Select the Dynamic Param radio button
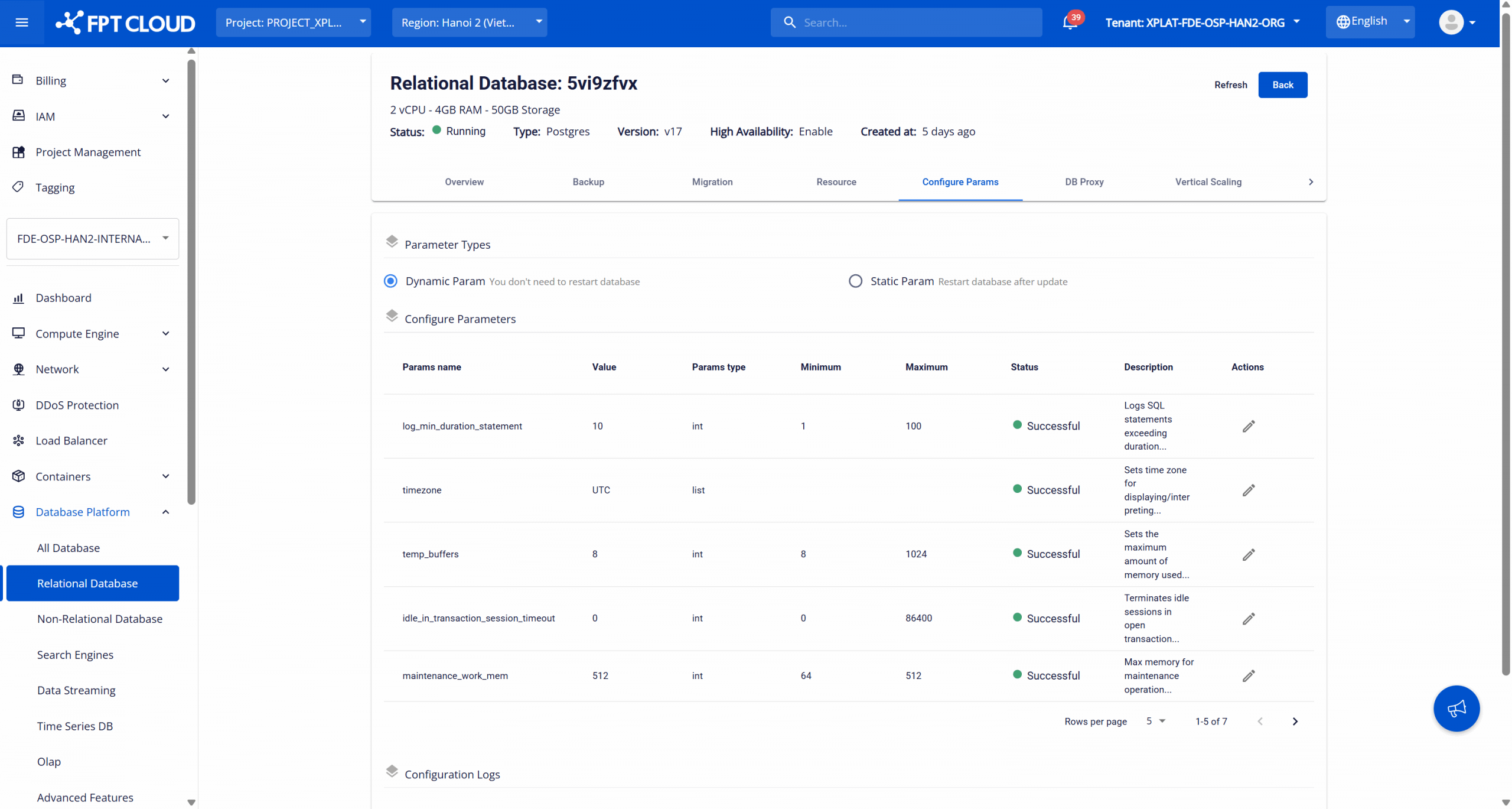 tap(390, 281)
